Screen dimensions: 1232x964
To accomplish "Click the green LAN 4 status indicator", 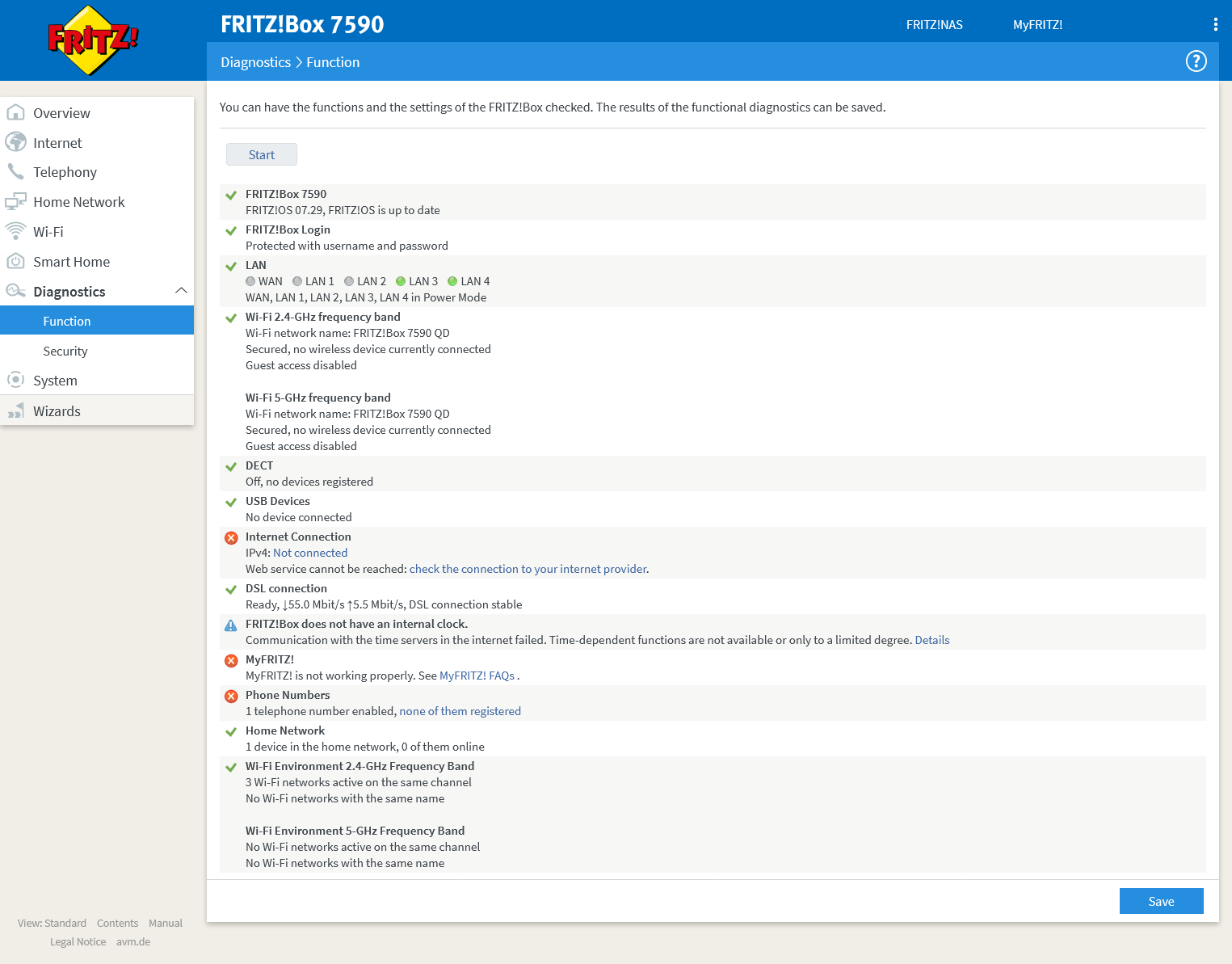I will [452, 281].
